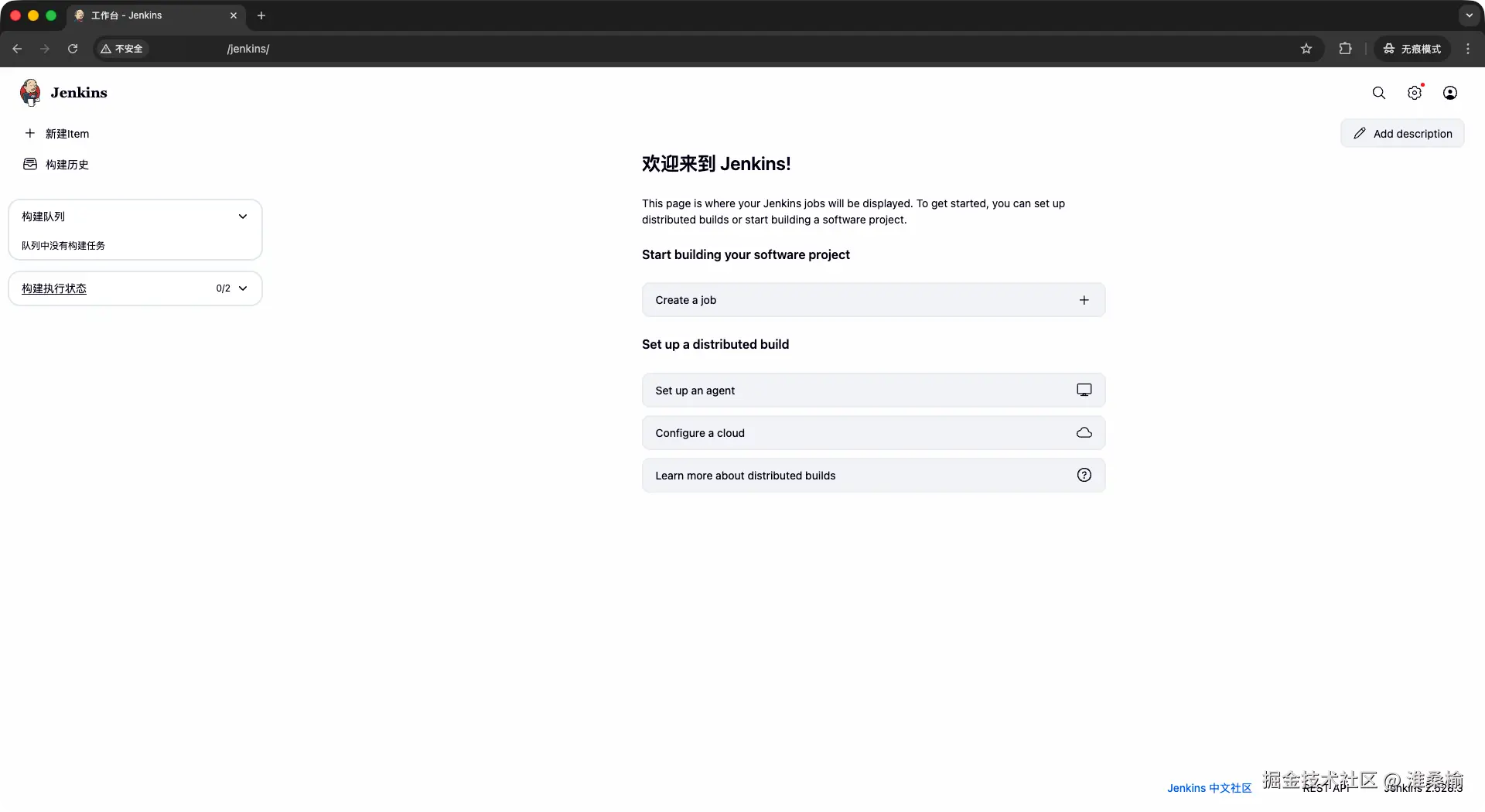The width and height of the screenshot is (1485, 812).
Task: Collapse the 构建队列 panel
Action: [x=243, y=217]
